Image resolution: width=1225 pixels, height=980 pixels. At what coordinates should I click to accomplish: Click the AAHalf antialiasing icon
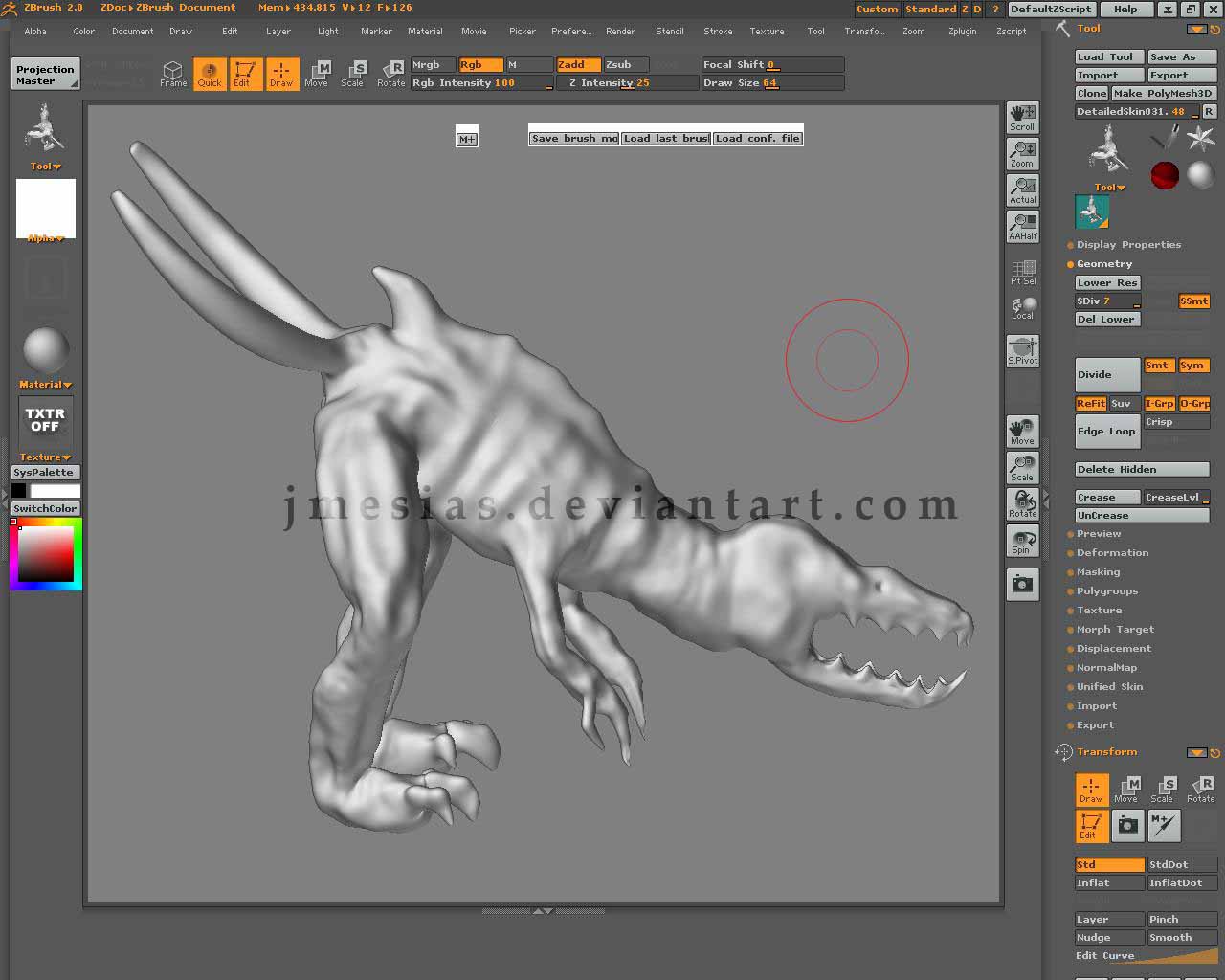[x=1022, y=228]
